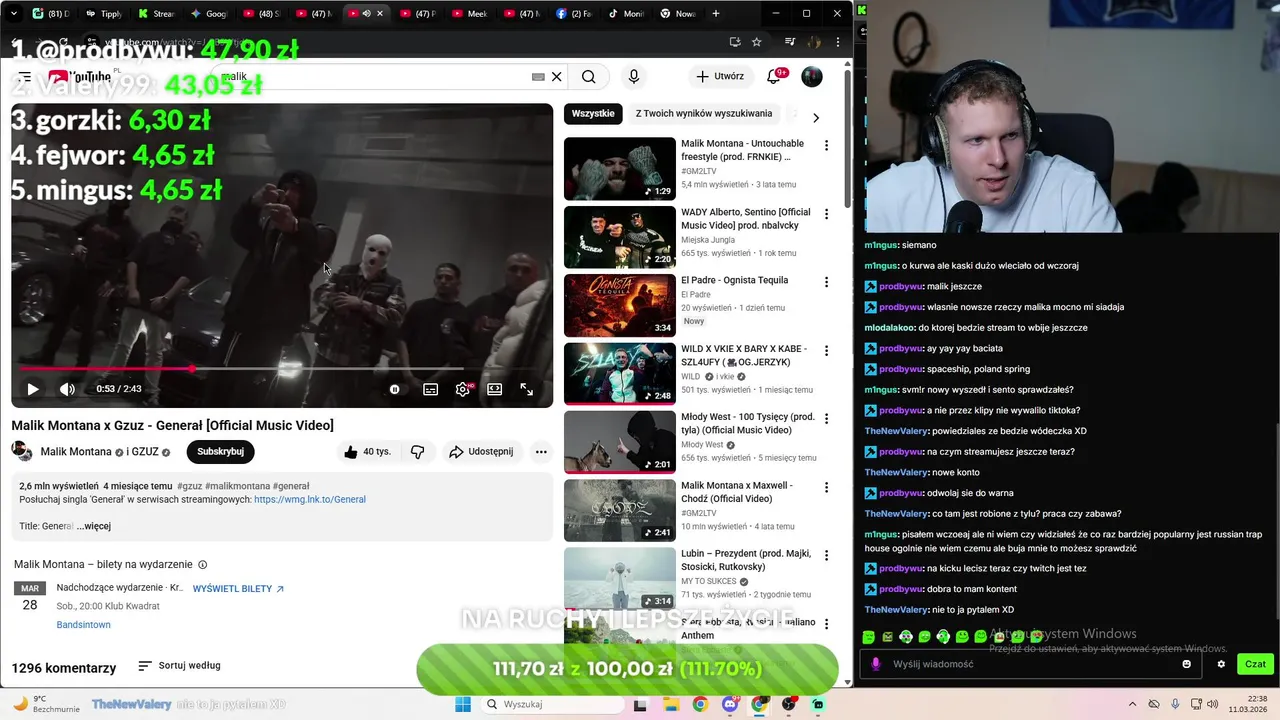Dislike the Generał video
1280x720 pixels.
point(417,452)
